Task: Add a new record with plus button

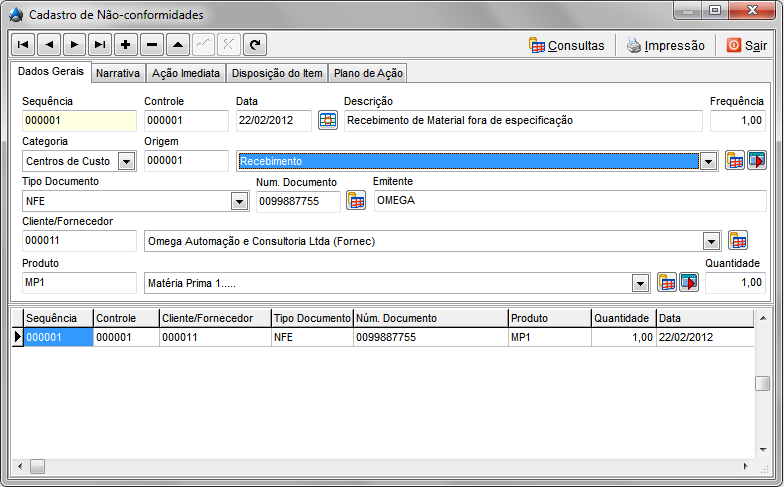Action: [x=126, y=45]
